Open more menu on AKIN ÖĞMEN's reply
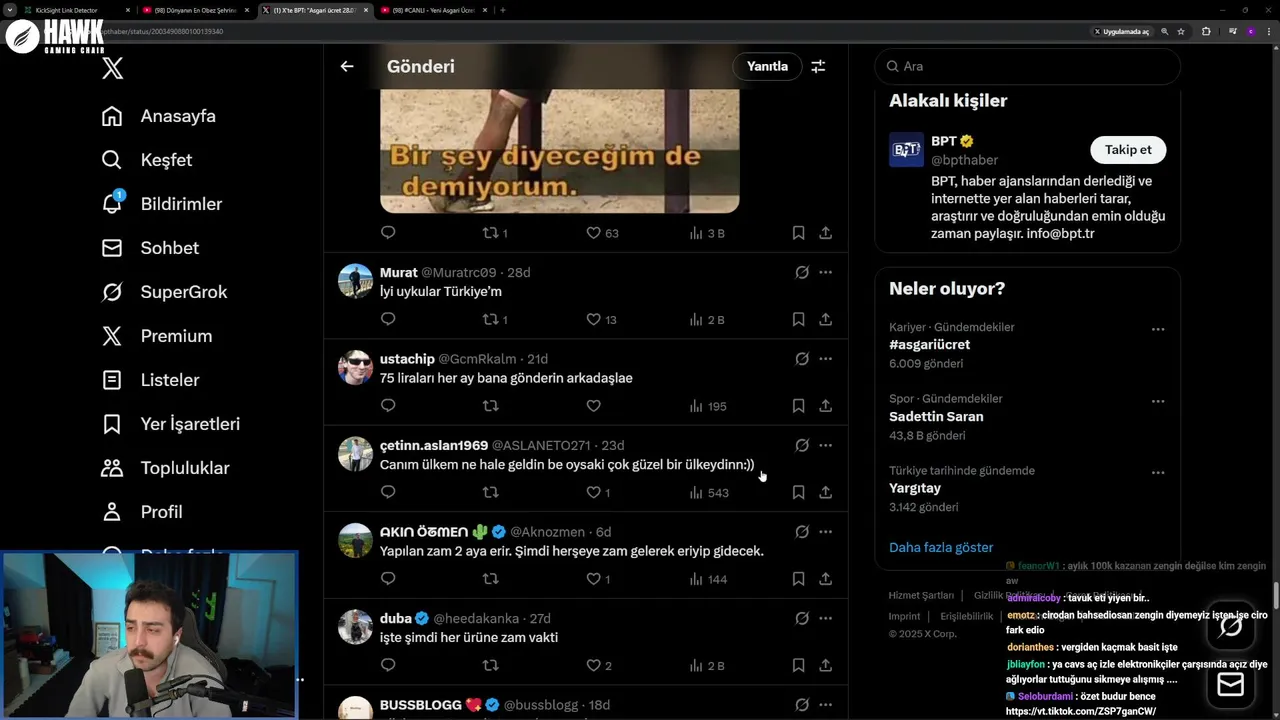Screen dimensions: 1280x720 [825, 531]
